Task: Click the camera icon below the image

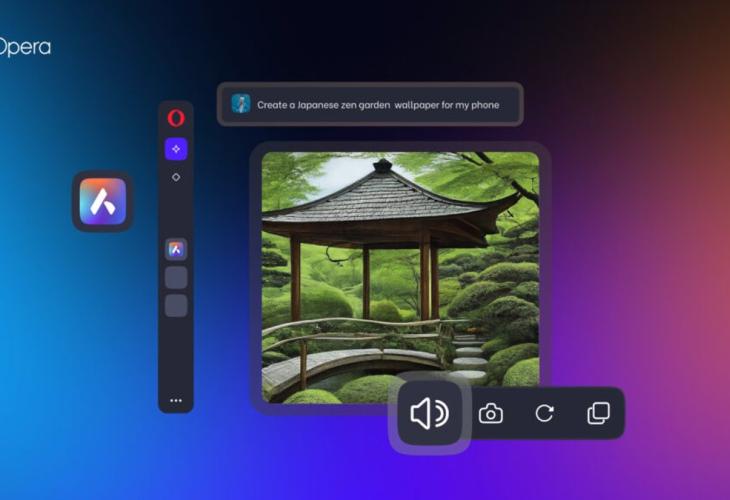Action: point(490,413)
